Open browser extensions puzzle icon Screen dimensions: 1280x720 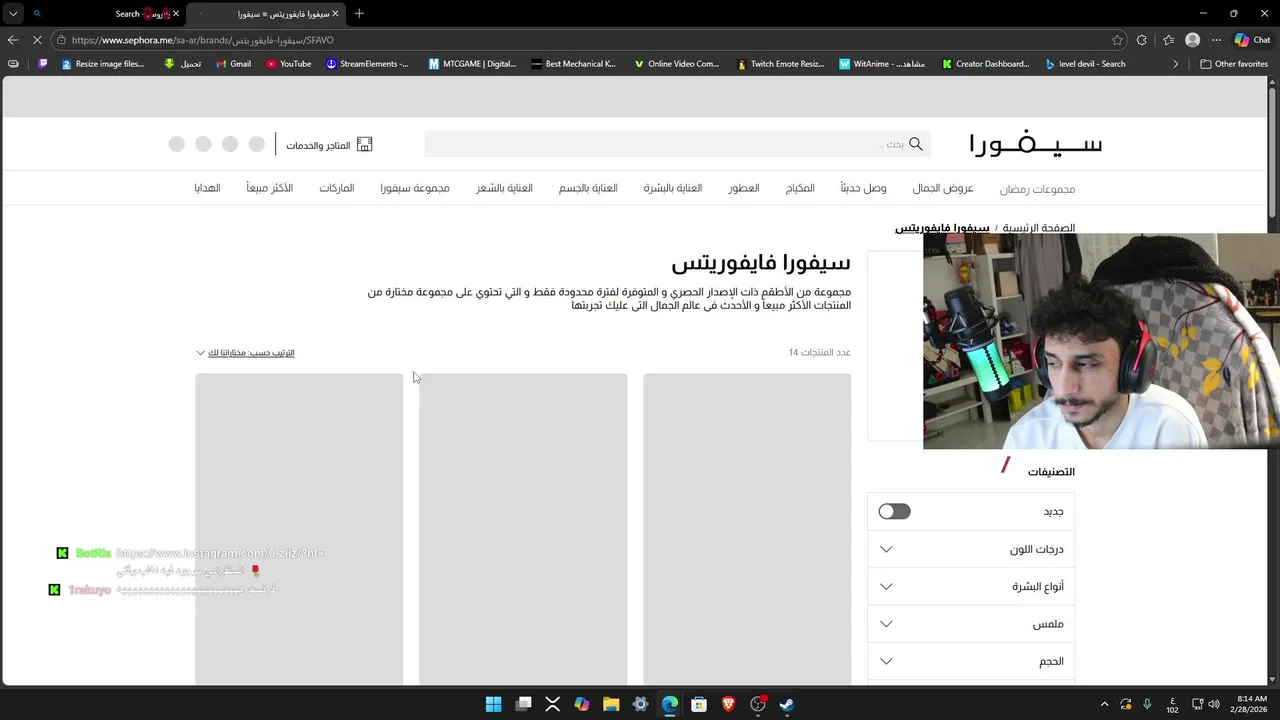1142,40
